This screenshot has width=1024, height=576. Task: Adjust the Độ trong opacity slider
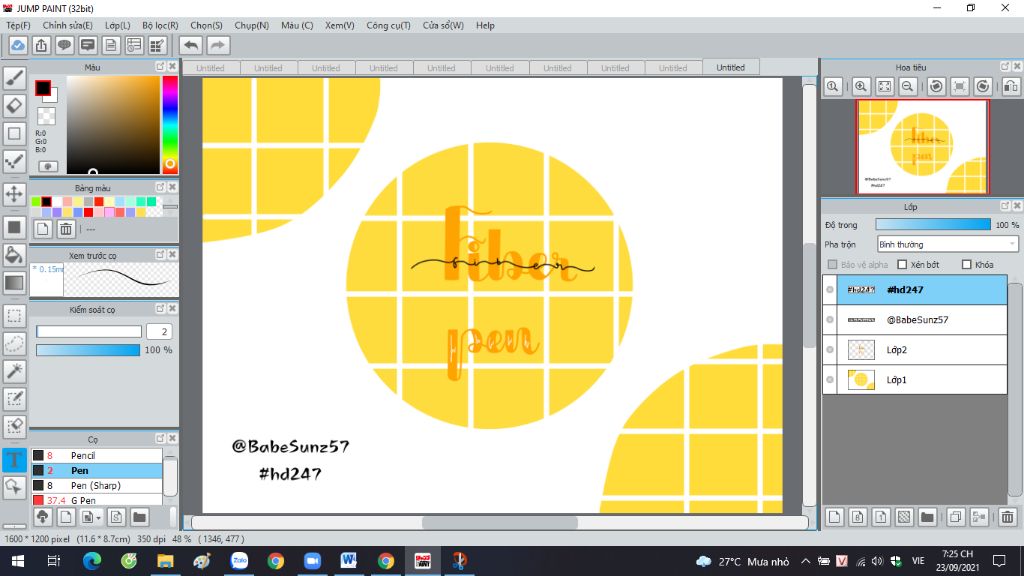933,225
